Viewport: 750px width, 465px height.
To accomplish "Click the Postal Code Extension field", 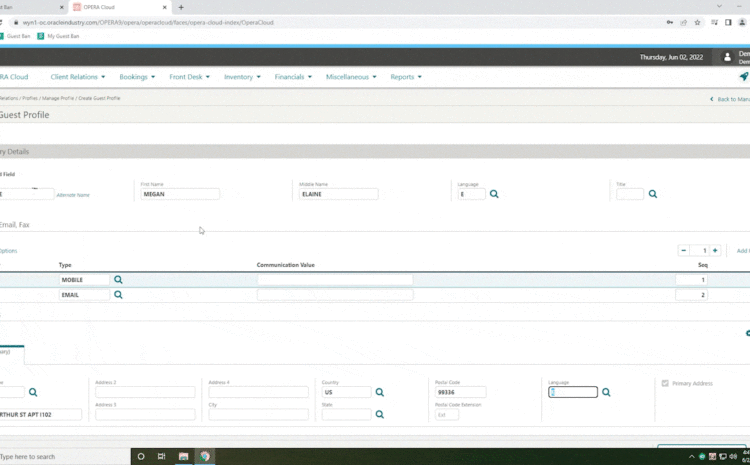I will coord(447,415).
